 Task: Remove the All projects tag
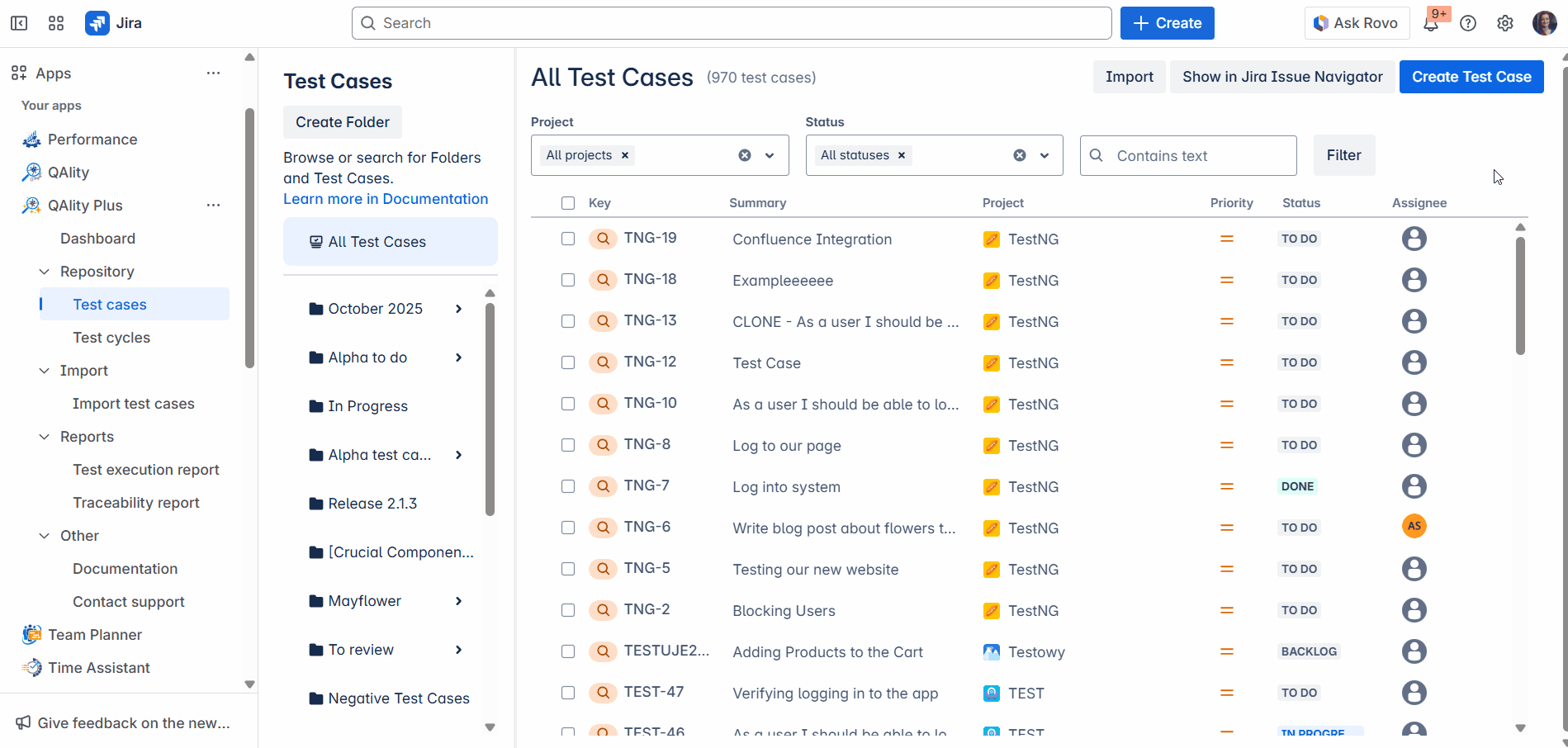(x=625, y=155)
